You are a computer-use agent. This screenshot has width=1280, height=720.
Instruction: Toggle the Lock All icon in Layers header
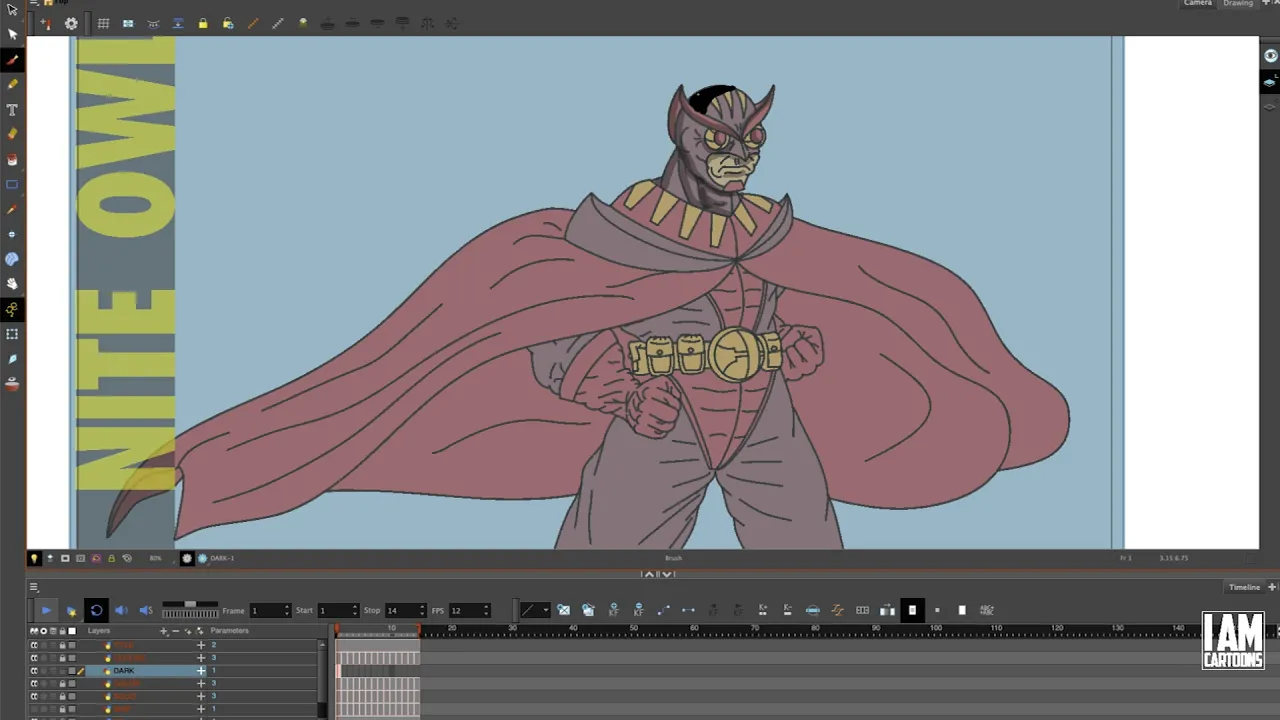coord(62,631)
